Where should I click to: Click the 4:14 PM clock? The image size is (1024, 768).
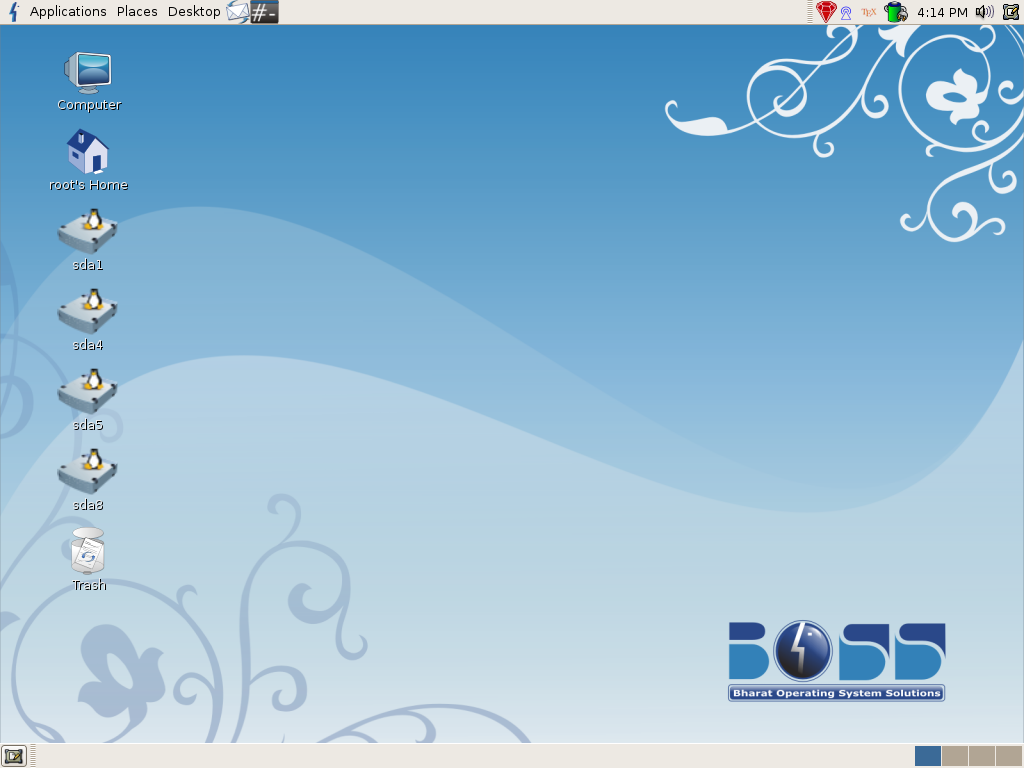point(942,12)
